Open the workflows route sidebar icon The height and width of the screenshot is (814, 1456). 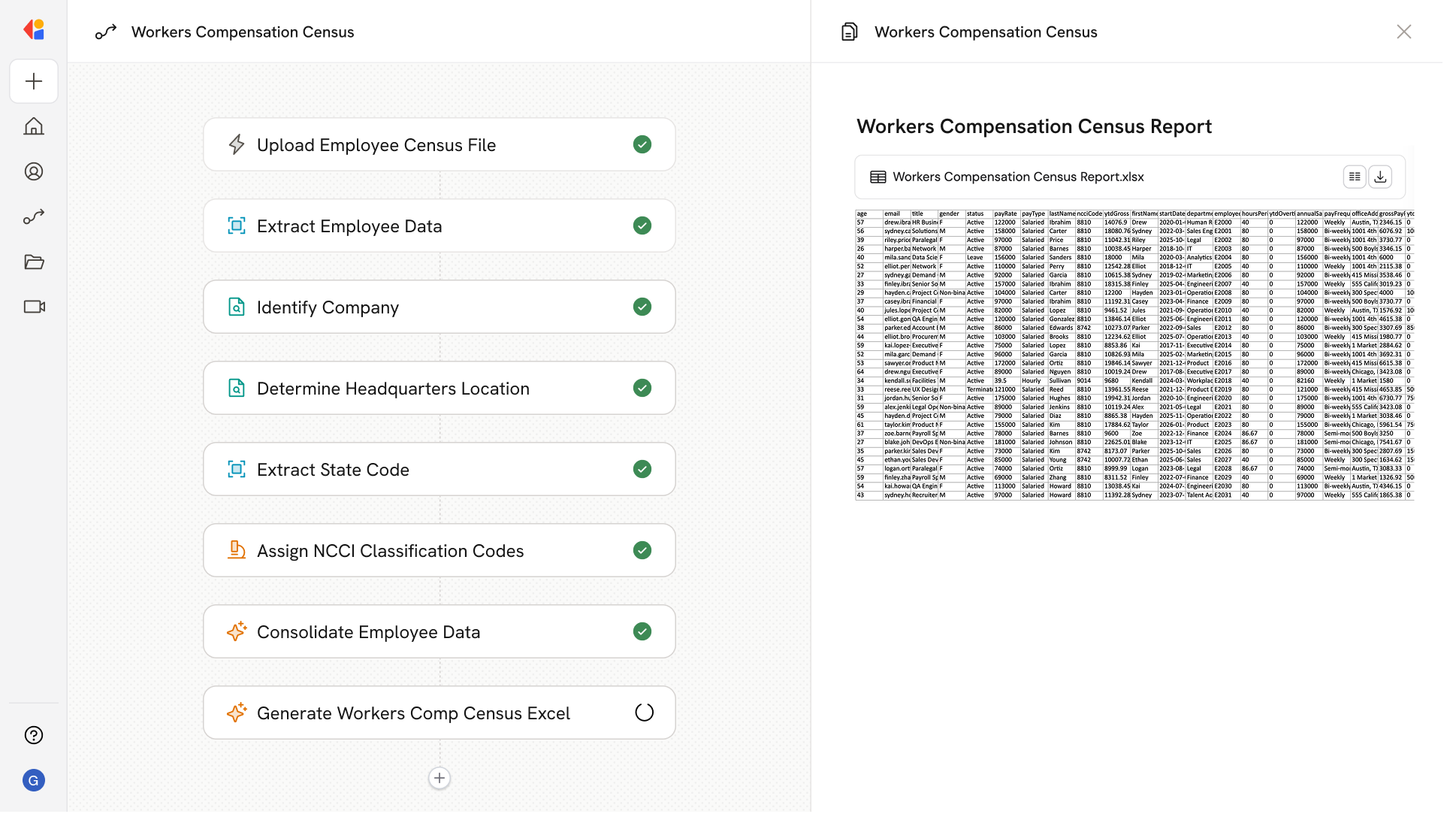34,216
